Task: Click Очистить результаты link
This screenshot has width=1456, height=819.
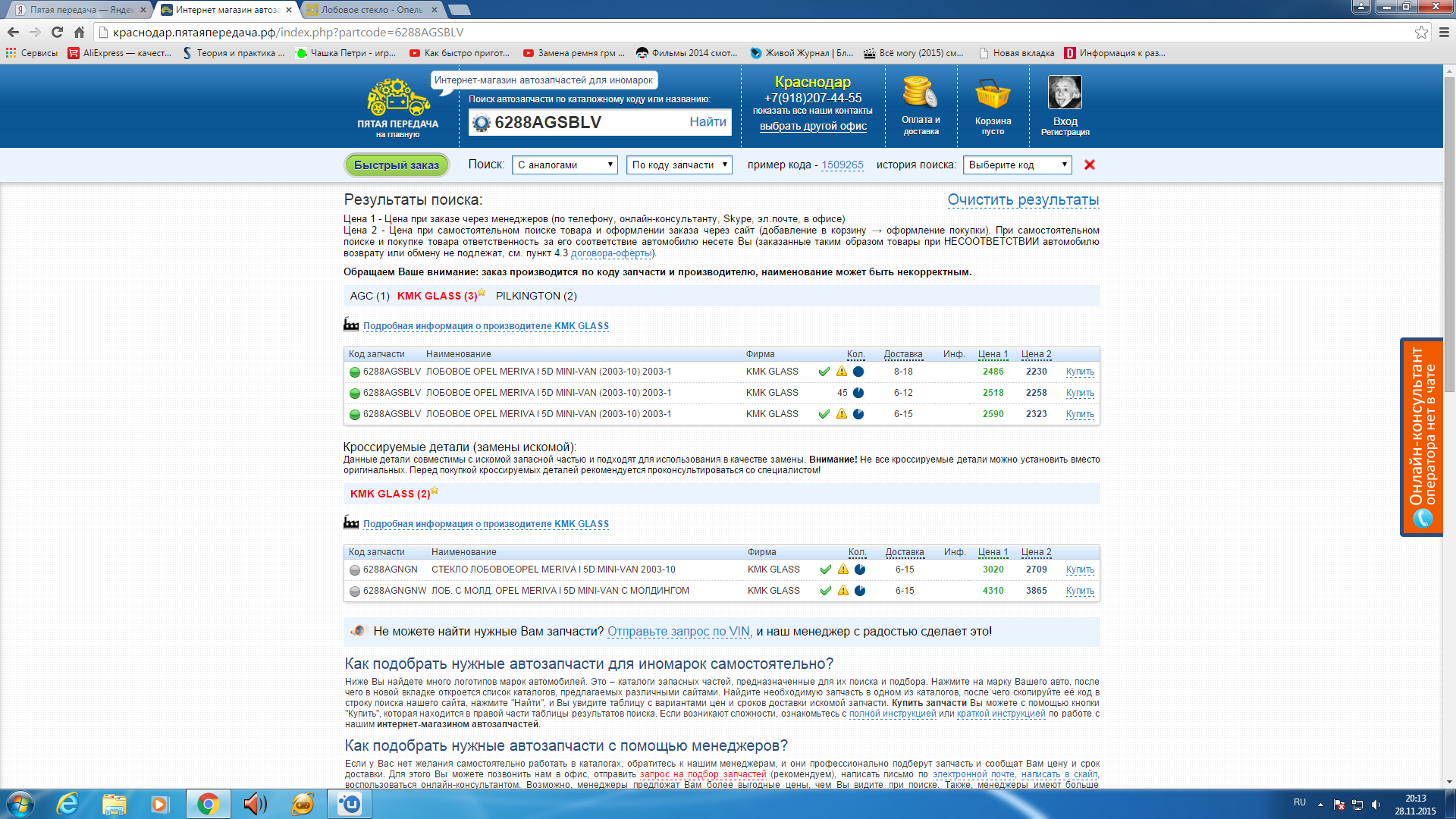Action: [x=1023, y=199]
